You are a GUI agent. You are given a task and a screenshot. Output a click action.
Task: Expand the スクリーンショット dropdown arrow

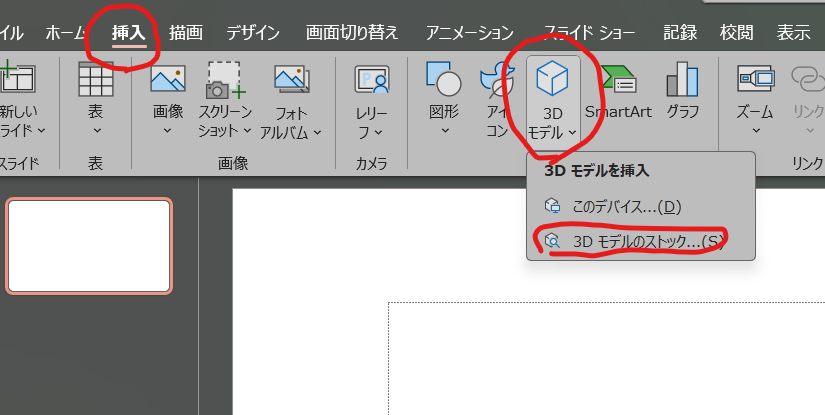(x=247, y=130)
